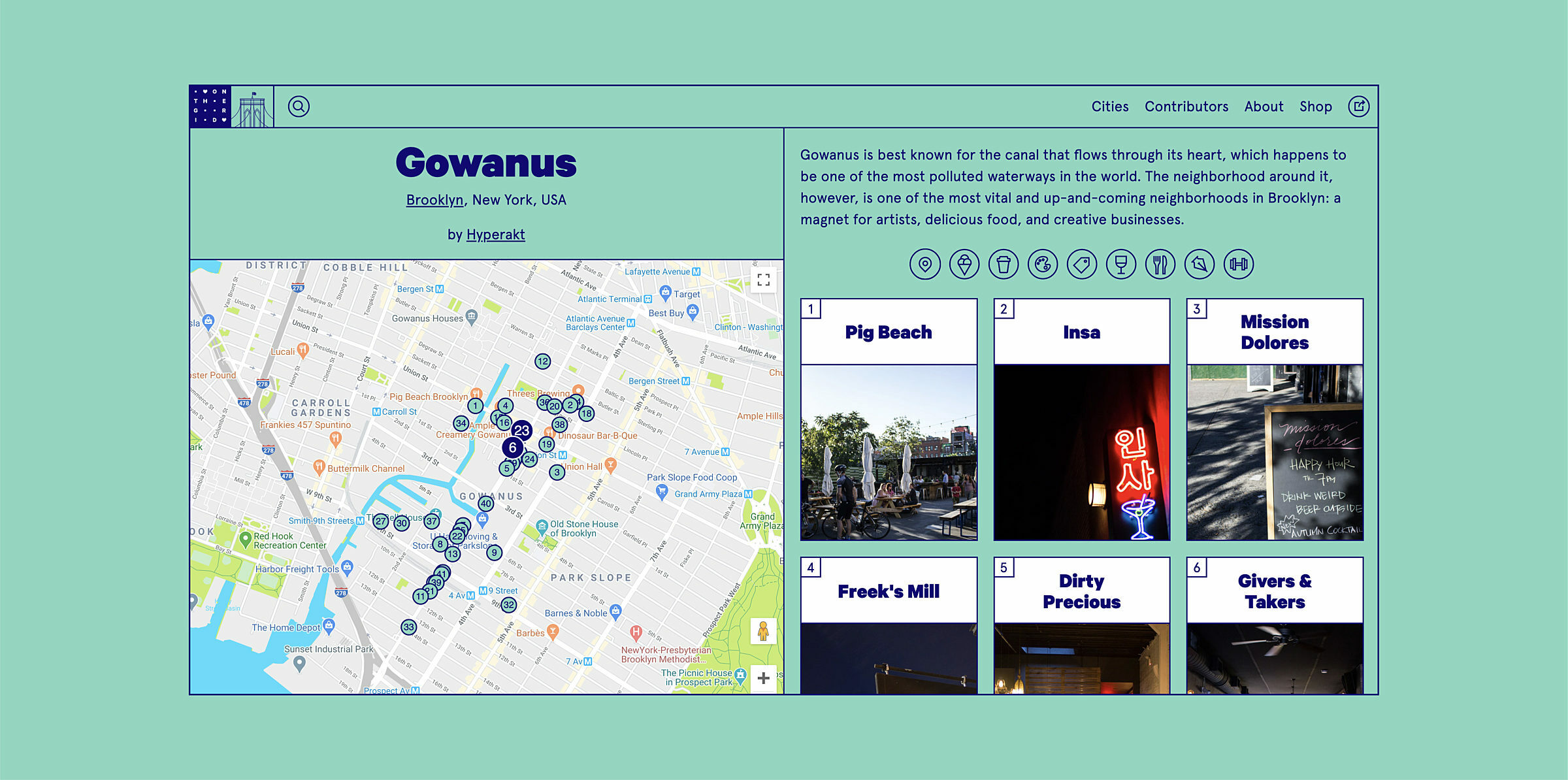The image size is (1568, 780).
Task: Select the map pin category filter
Action: coord(925,264)
